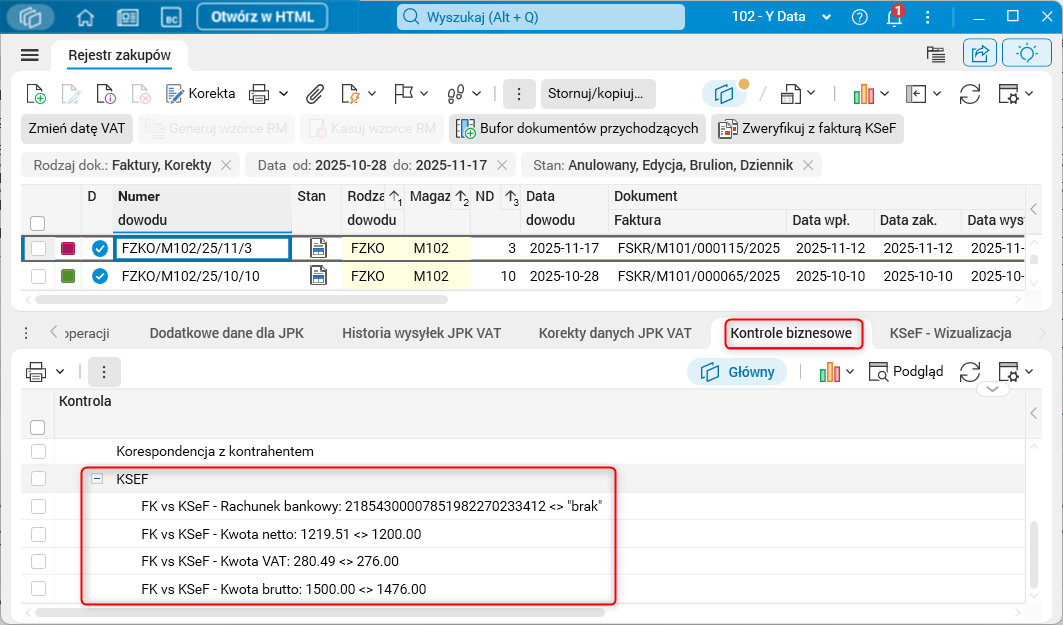Switch to Dodatkowe dane dla JPK tab

pyautogui.click(x=226, y=333)
